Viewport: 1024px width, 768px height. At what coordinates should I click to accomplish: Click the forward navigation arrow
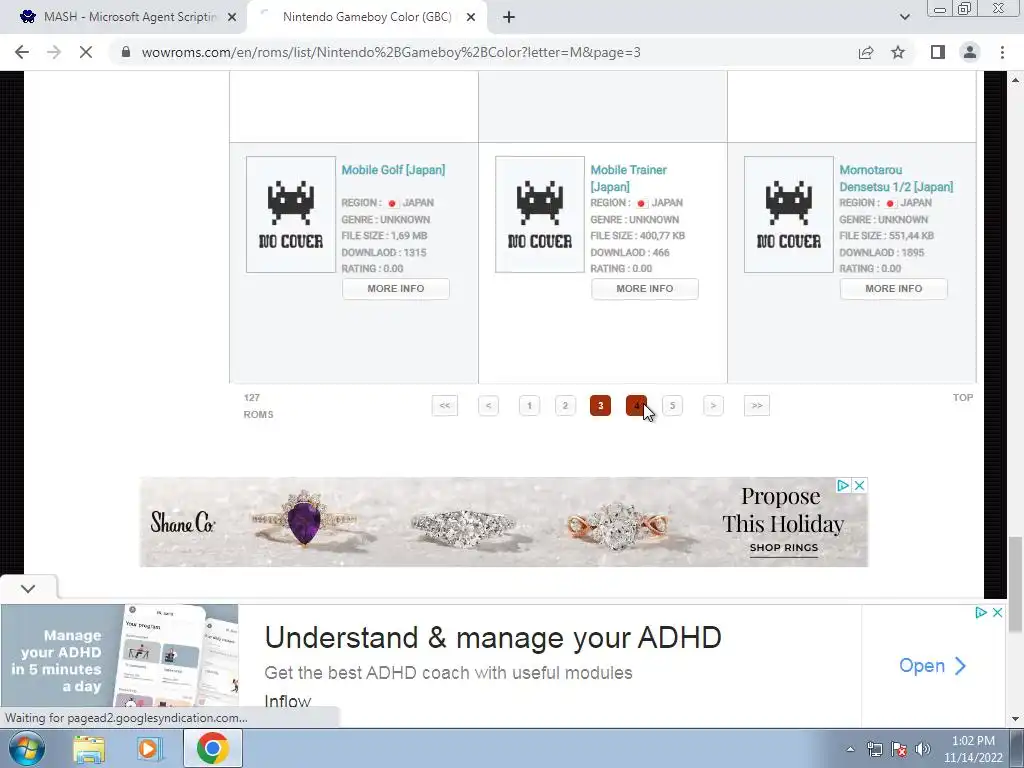point(54,52)
